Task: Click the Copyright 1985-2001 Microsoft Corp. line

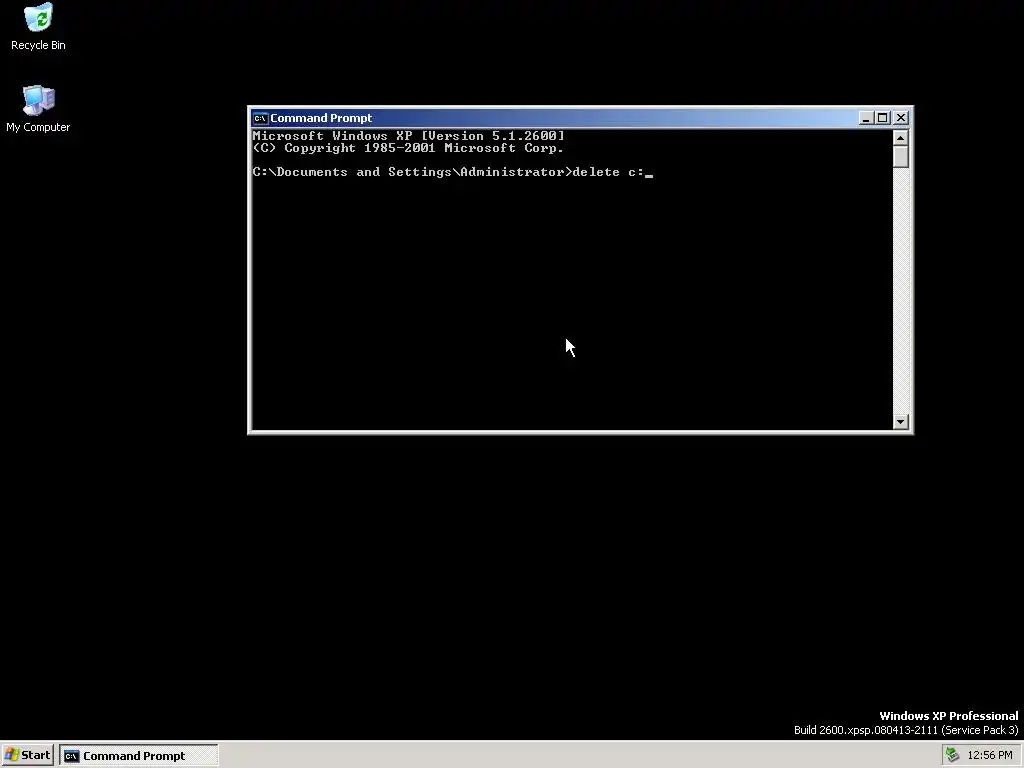Action: [x=408, y=148]
